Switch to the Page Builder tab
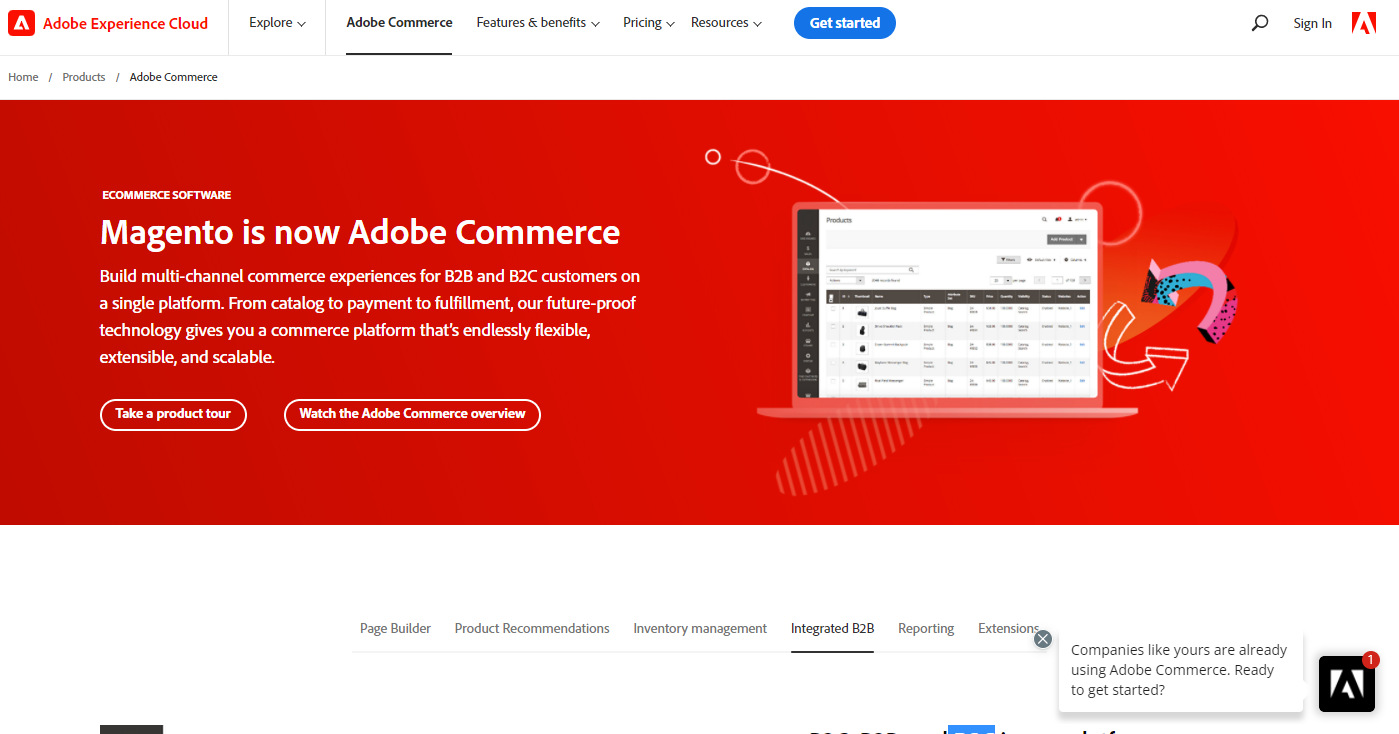Image resolution: width=1399 pixels, height=734 pixels. [x=395, y=629]
